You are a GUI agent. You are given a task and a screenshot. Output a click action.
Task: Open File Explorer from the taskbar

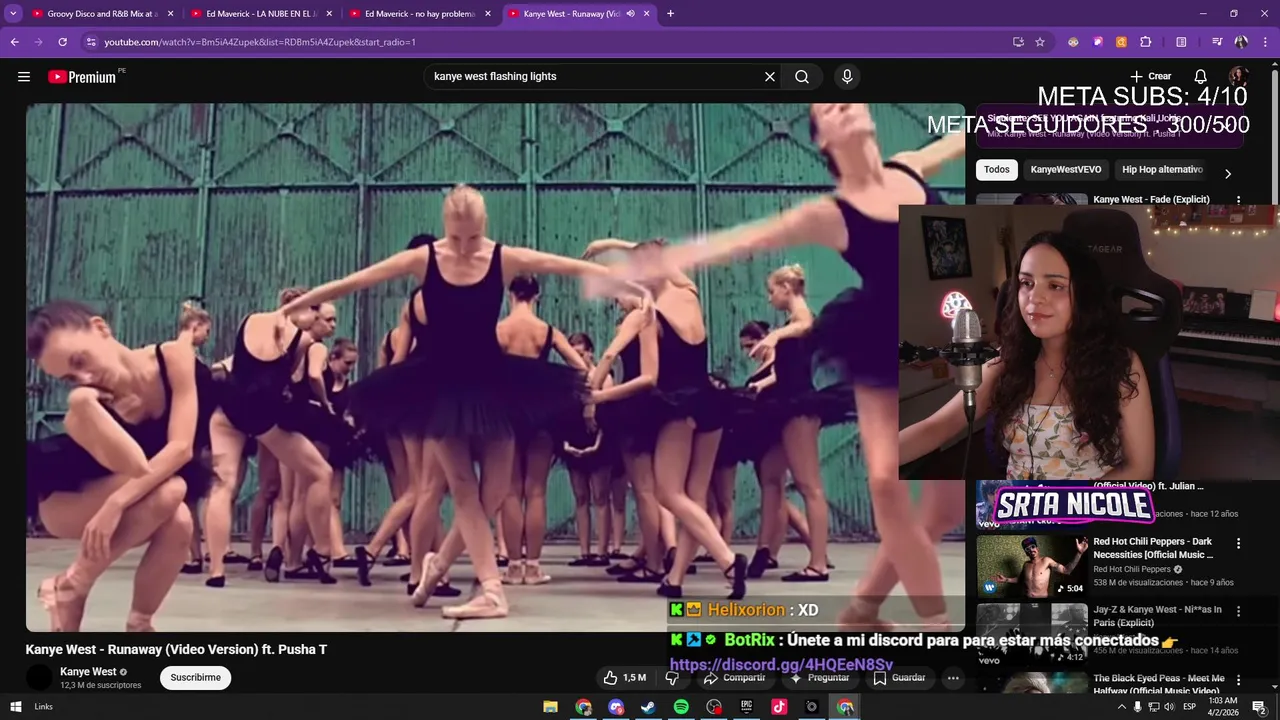point(550,707)
